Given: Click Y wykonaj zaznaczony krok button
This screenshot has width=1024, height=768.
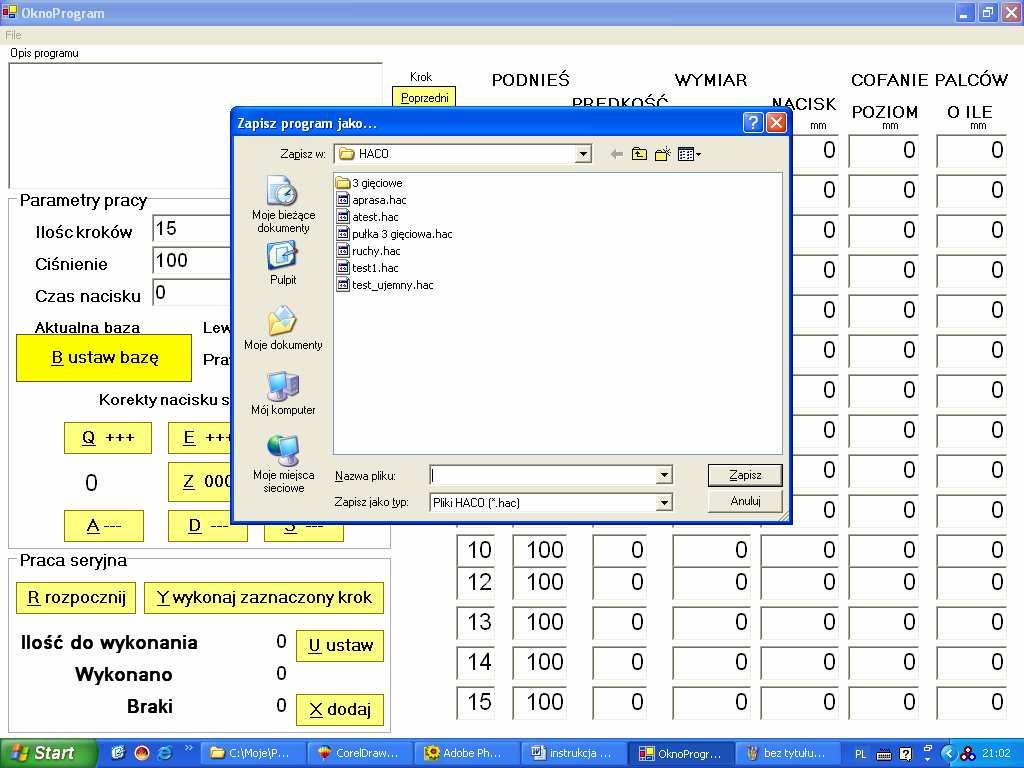Looking at the screenshot, I should 264,598.
